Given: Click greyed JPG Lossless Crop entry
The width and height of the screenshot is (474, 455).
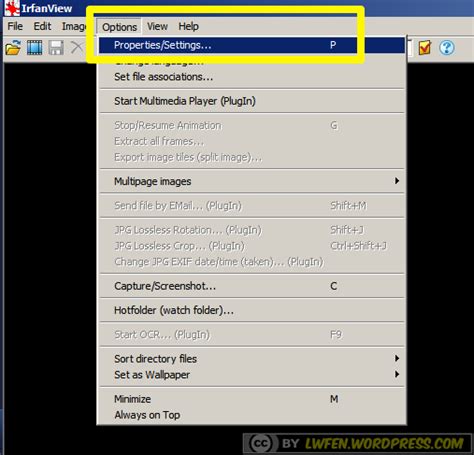Looking at the screenshot, I should pyautogui.click(x=252, y=246).
